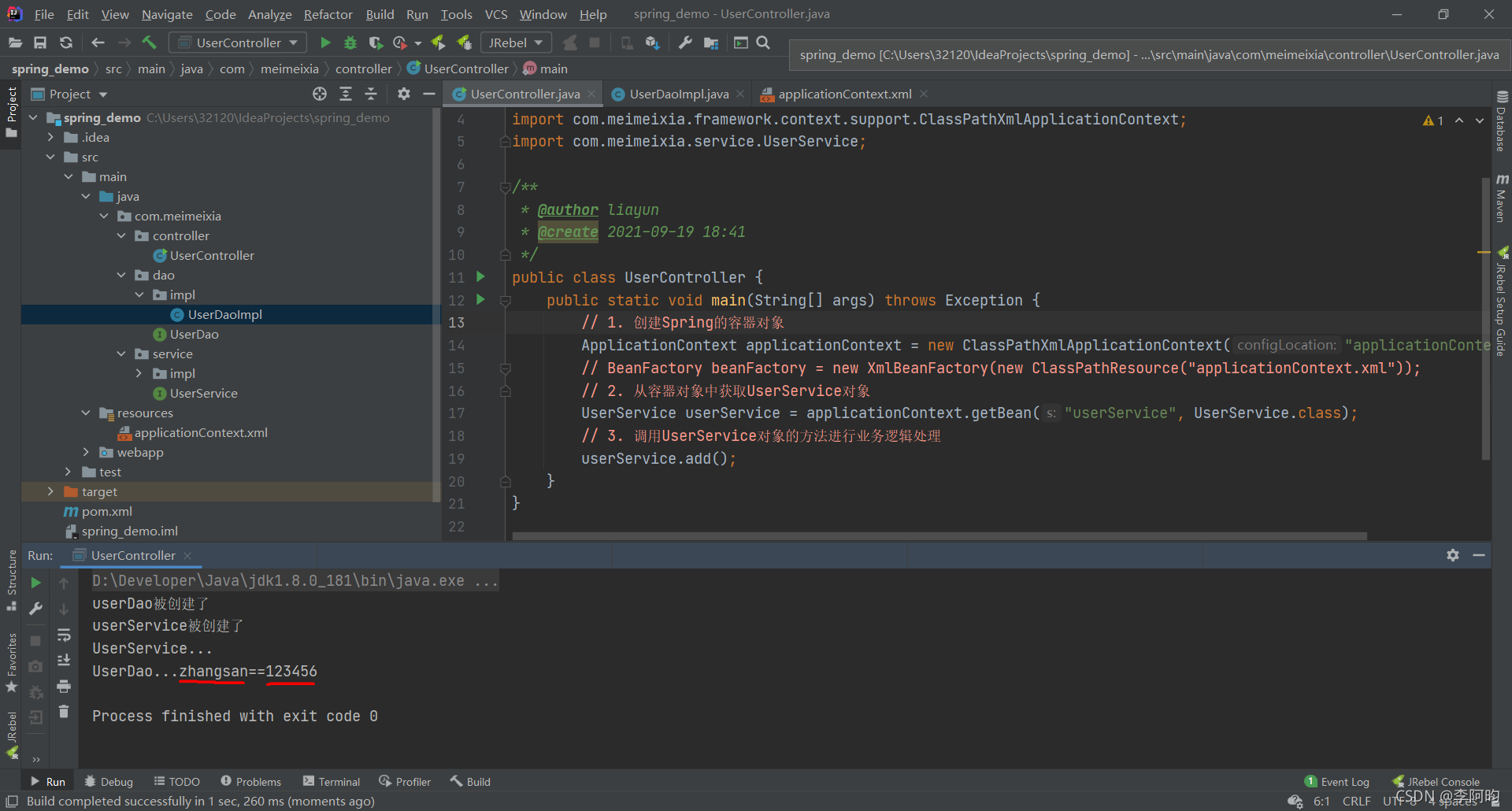Build project using the hammer icon

coord(150,43)
